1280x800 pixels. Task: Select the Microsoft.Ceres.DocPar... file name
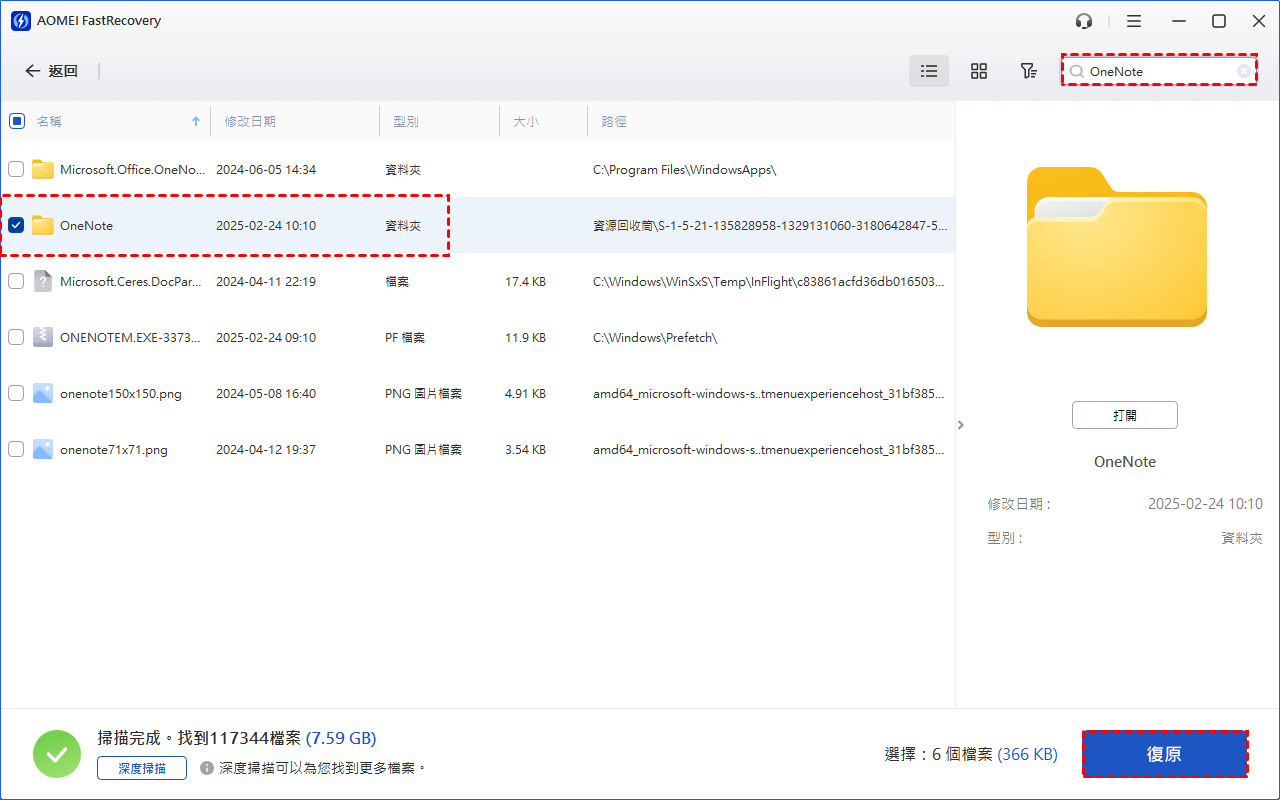click(x=132, y=281)
